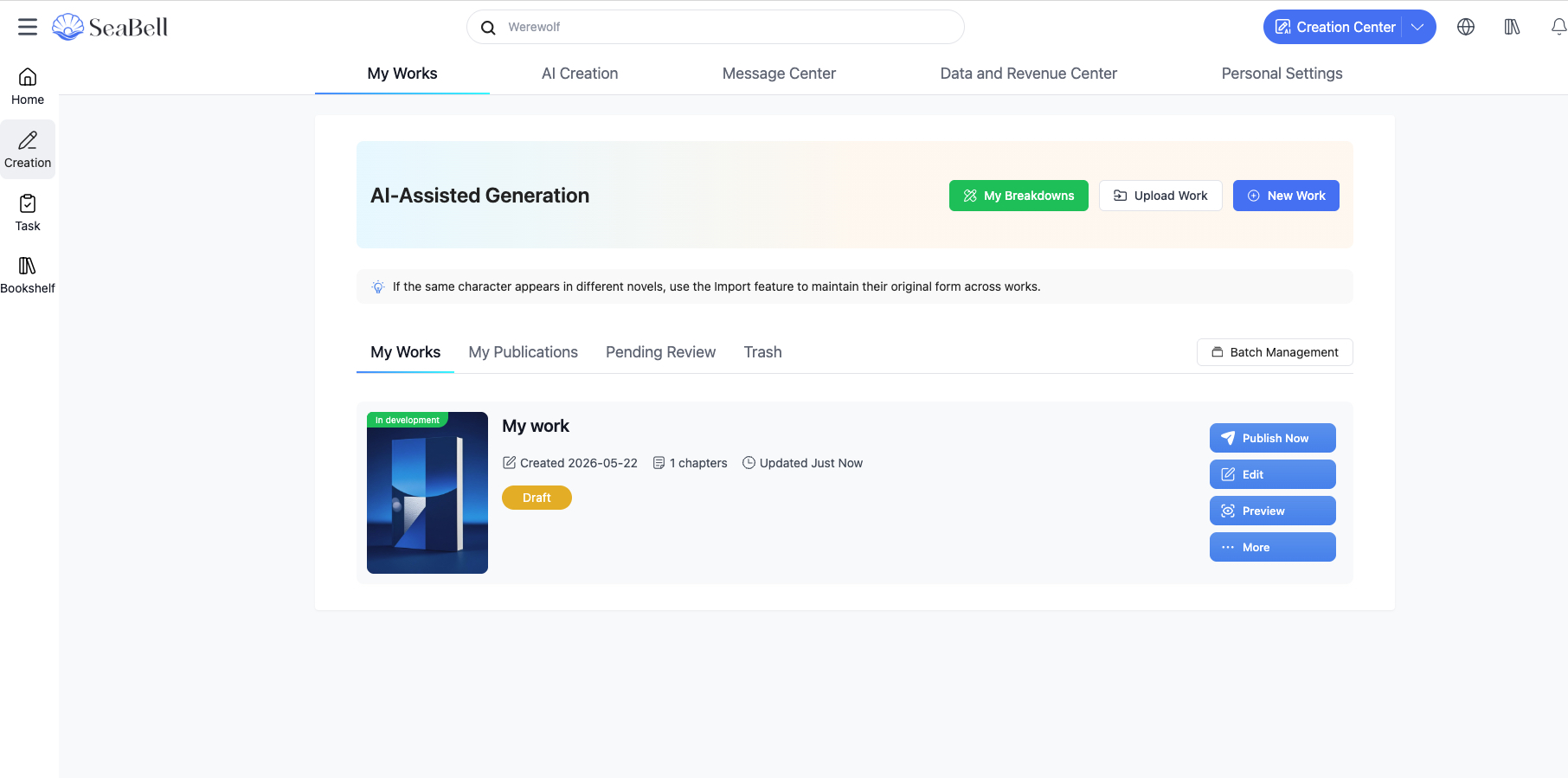The image size is (1568, 778).
Task: Open the hamburger menu
Action: pyautogui.click(x=28, y=27)
